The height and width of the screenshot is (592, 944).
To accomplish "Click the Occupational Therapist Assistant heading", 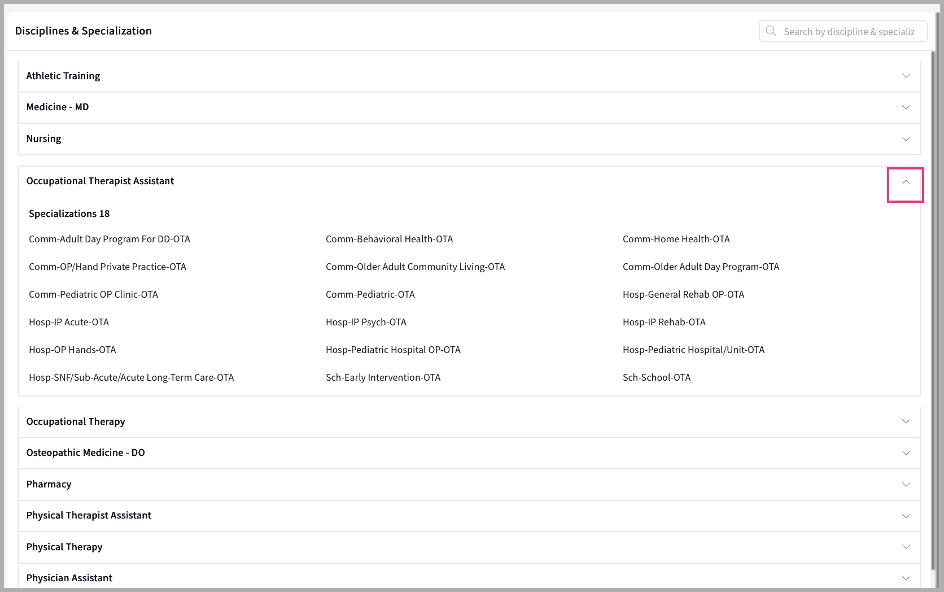I will [100, 181].
